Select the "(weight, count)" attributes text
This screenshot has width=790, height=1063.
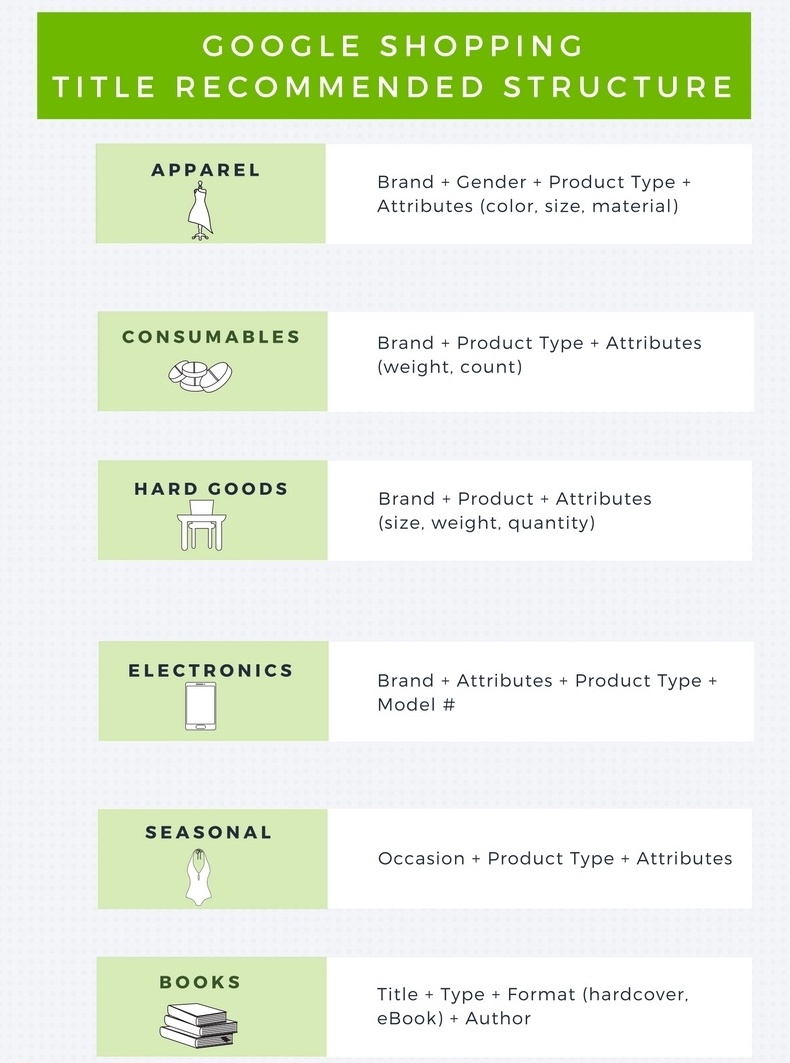pos(450,367)
